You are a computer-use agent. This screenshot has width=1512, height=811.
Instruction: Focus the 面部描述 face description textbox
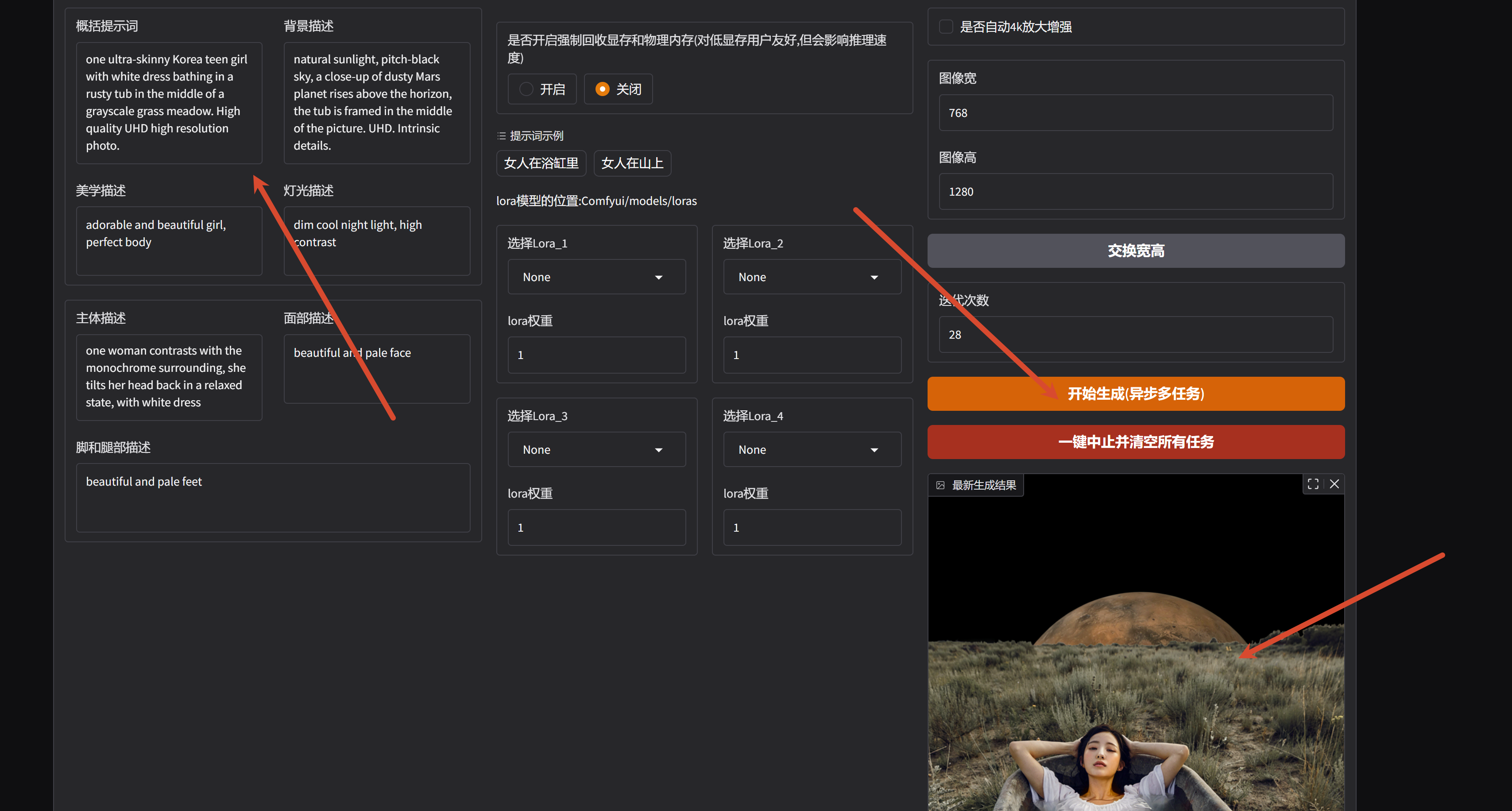coord(377,368)
